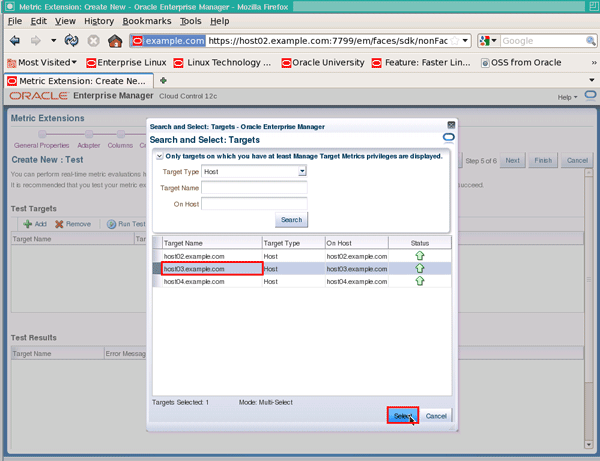Click the Oracle ring icon in dialog

[448, 137]
